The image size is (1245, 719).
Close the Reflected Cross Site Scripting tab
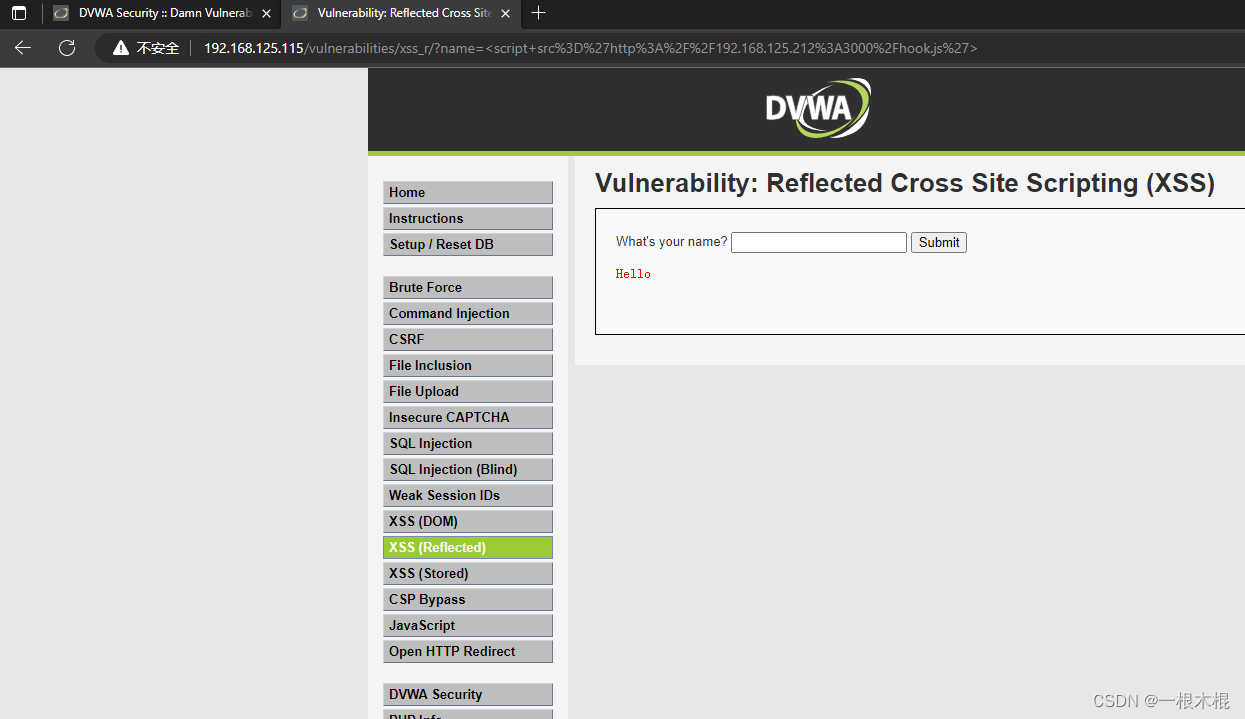(x=505, y=13)
